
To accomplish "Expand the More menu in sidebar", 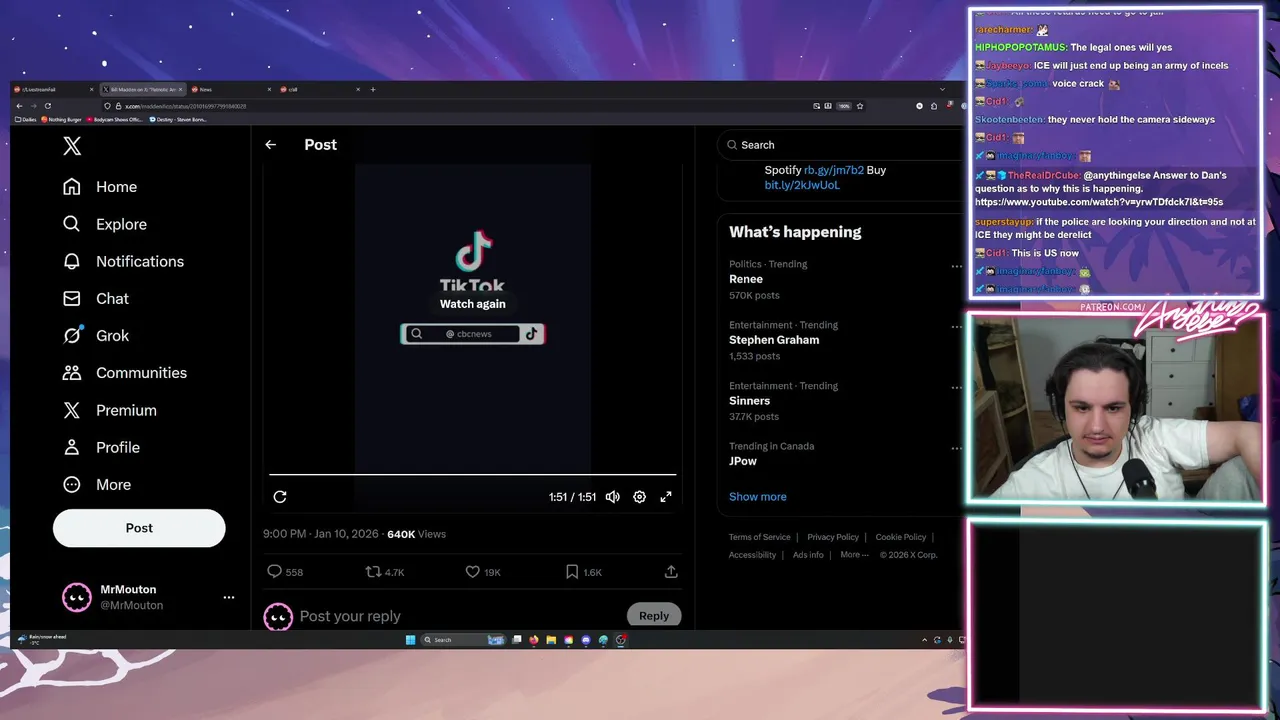I will tap(97, 484).
